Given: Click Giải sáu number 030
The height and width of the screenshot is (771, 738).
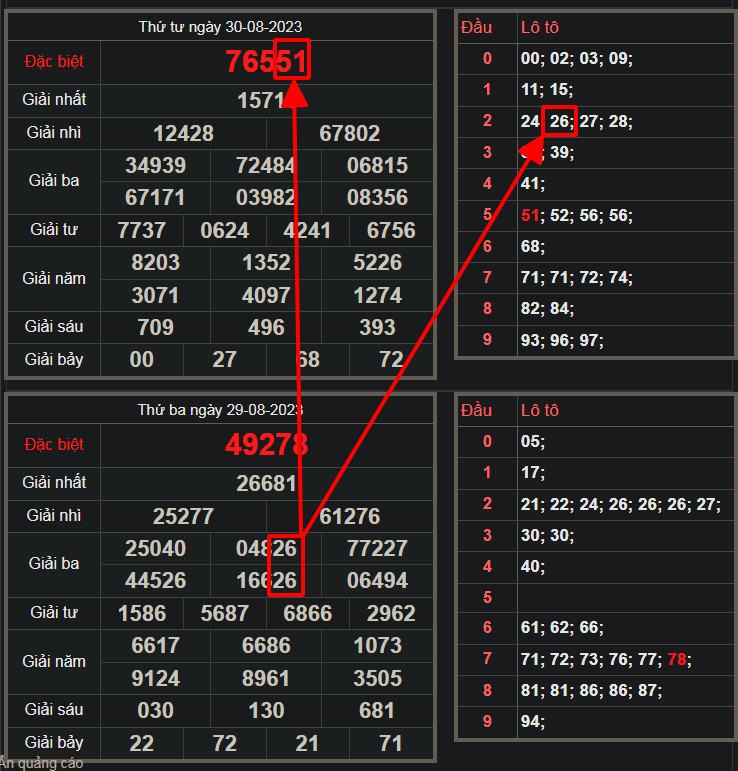Looking at the screenshot, I should (155, 710).
